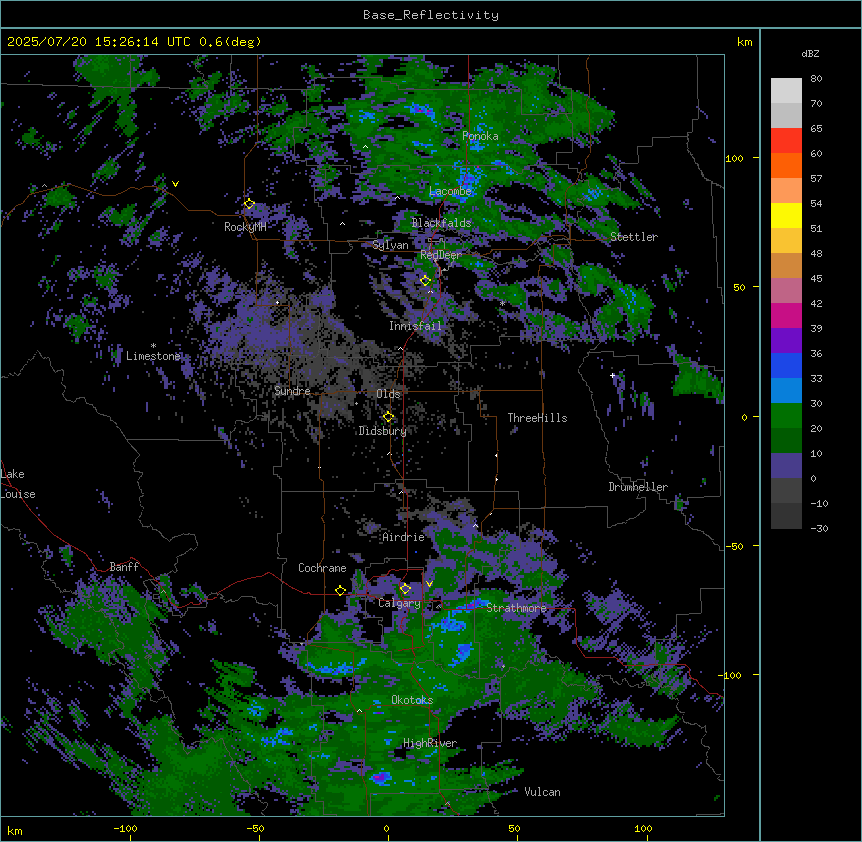The image size is (862, 842).
Task: Click the Sylvan label
Action: [390, 245]
